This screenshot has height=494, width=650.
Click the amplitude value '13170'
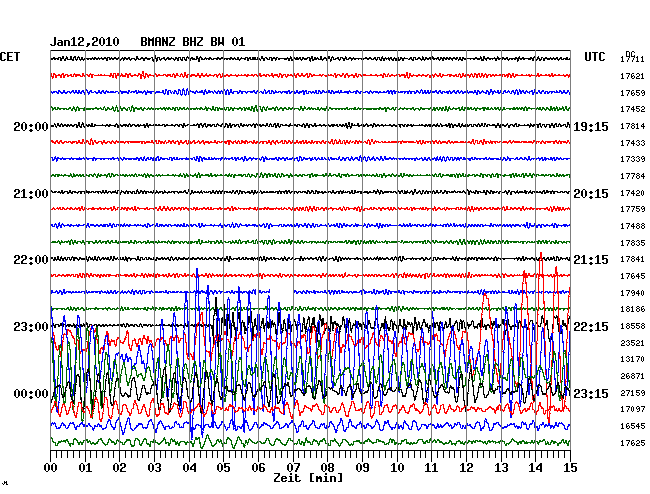click(x=633, y=359)
